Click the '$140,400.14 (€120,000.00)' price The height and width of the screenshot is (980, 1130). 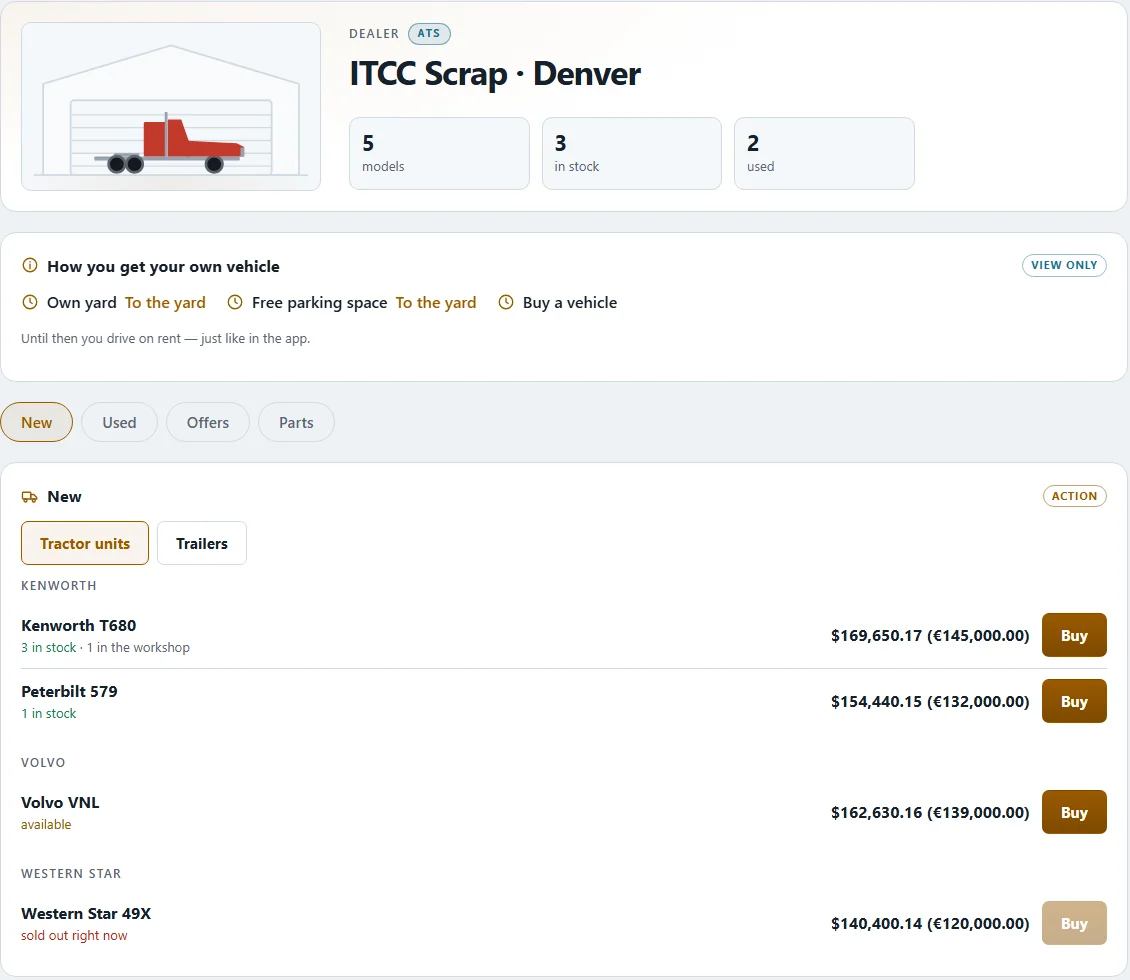[930, 923]
